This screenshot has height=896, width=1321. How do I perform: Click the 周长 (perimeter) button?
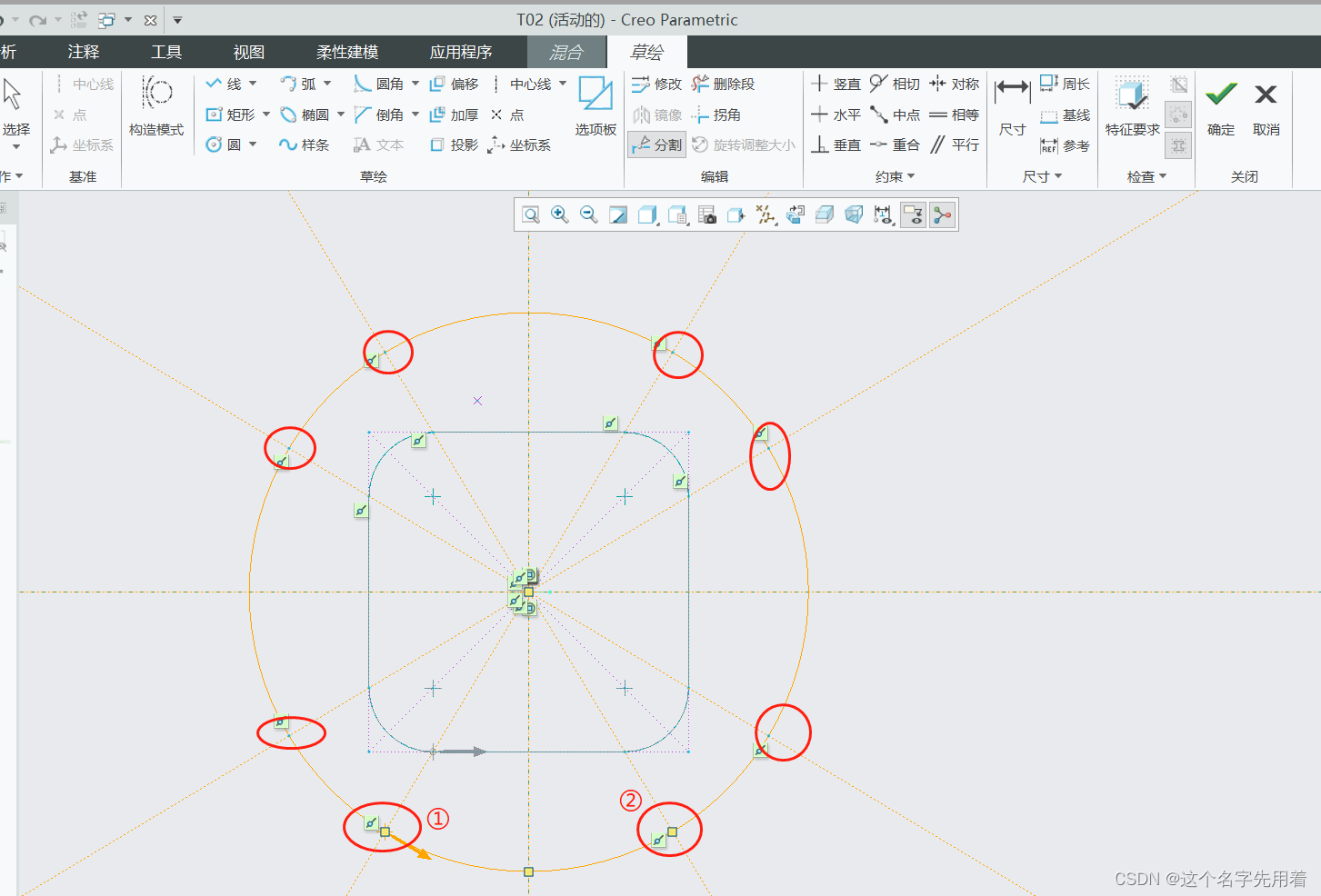point(1065,84)
